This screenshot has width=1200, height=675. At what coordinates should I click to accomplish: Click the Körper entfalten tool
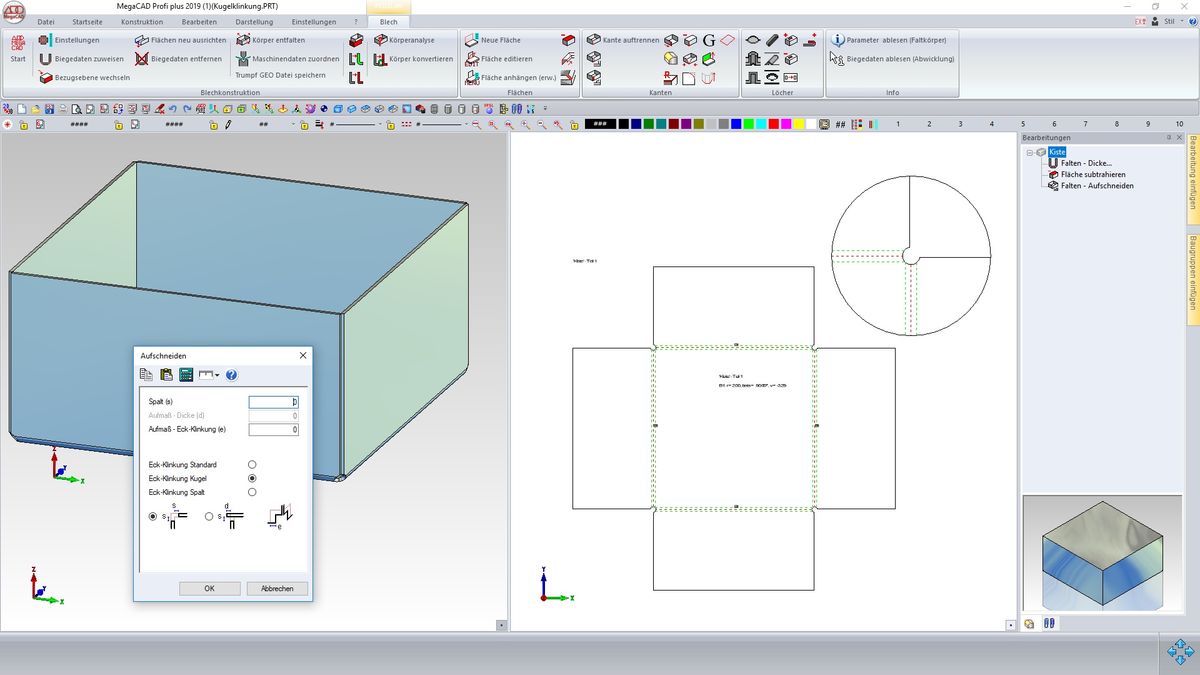tap(271, 40)
